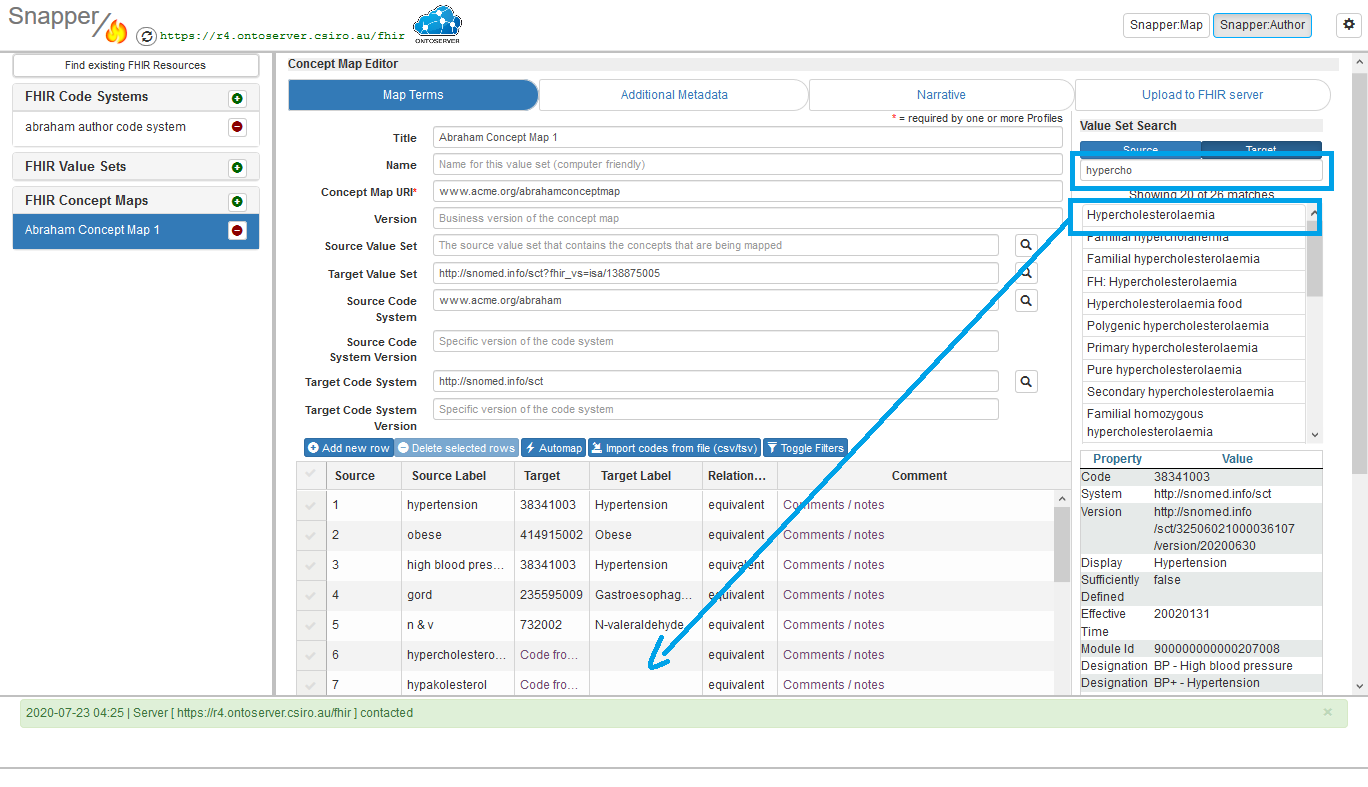
Task: Click Comments / notes for row 2 obese
Action: (834, 535)
